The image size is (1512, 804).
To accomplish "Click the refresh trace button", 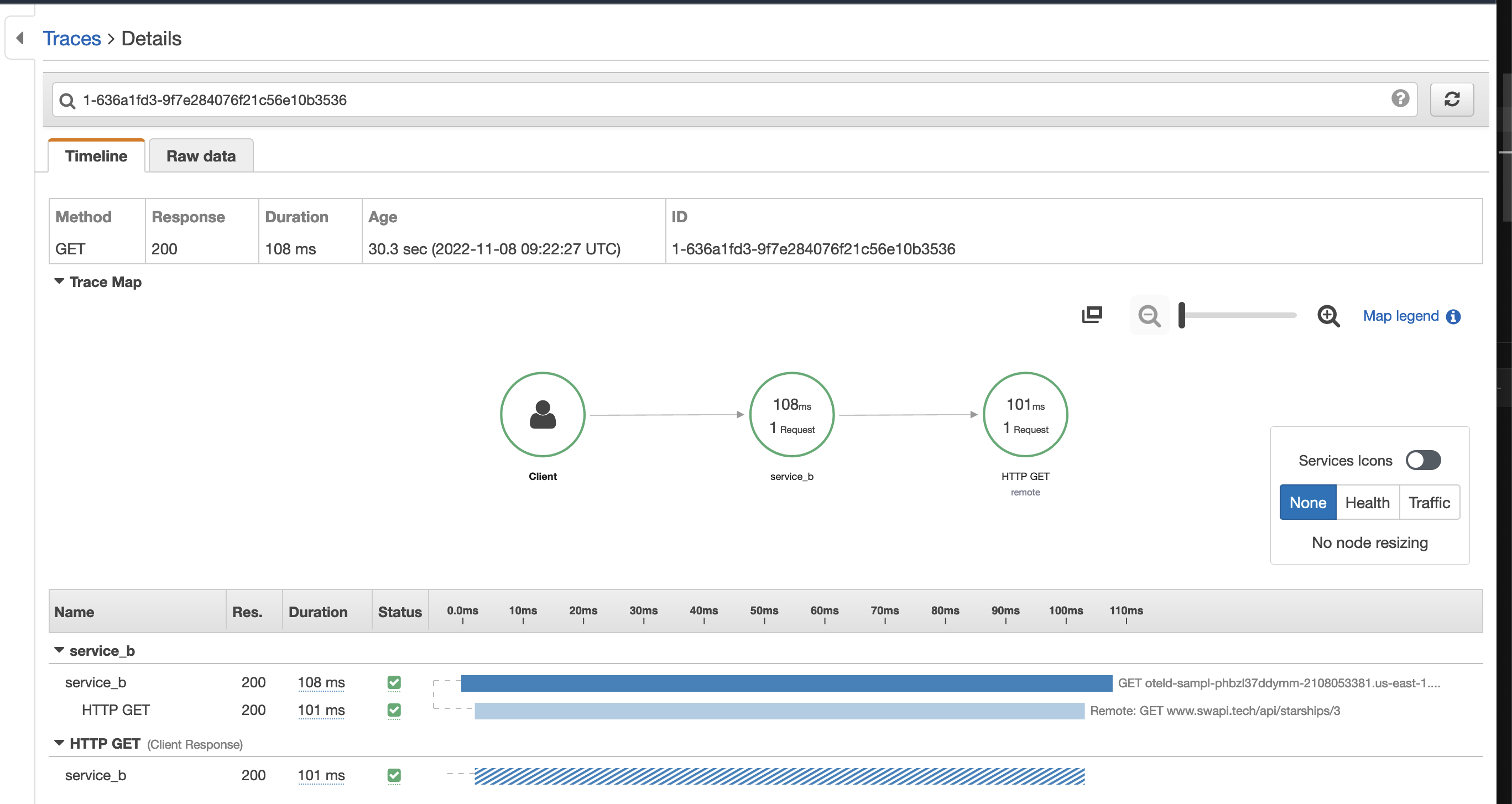I will (1452, 100).
